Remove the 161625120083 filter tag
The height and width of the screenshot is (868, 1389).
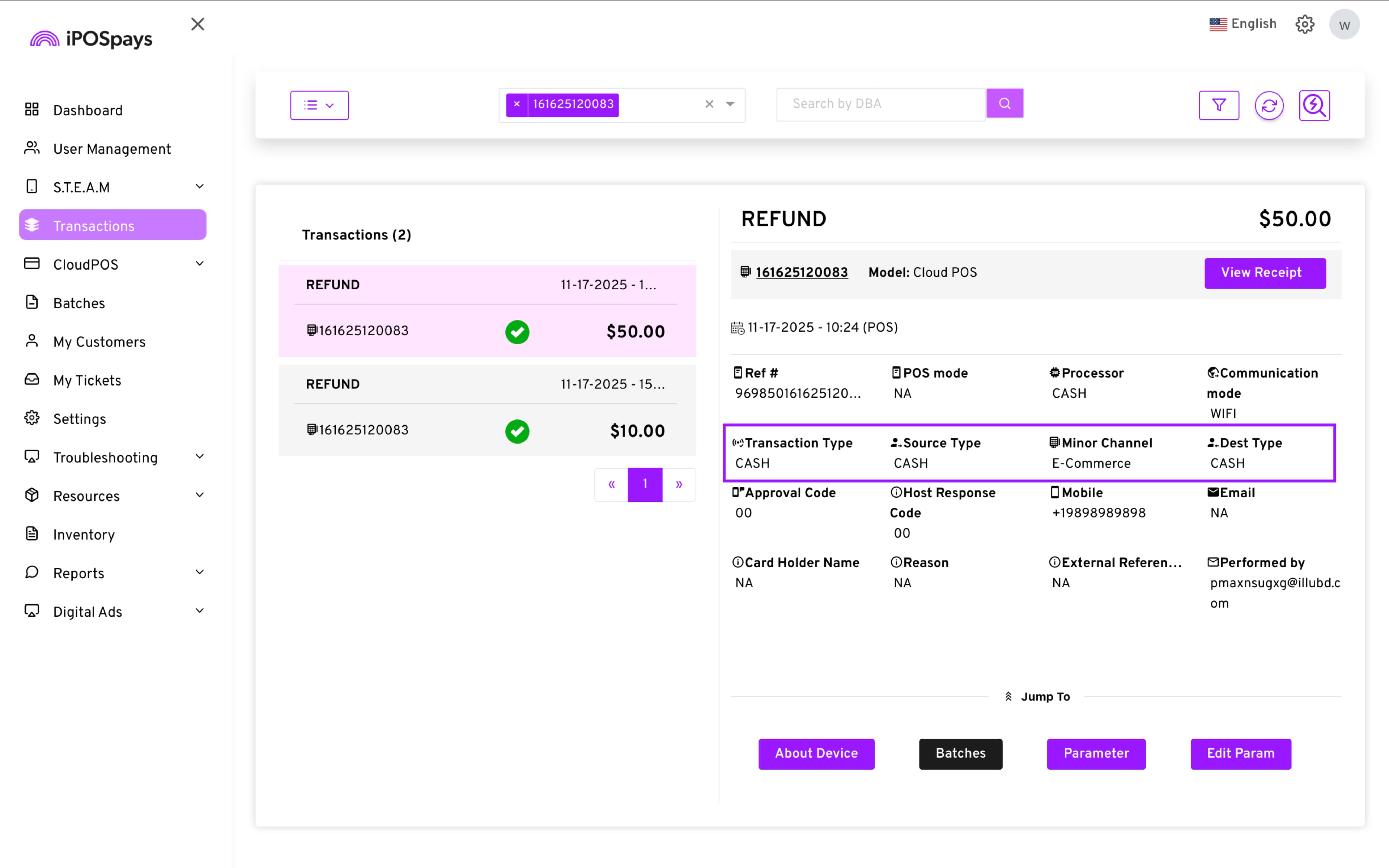pyautogui.click(x=517, y=105)
